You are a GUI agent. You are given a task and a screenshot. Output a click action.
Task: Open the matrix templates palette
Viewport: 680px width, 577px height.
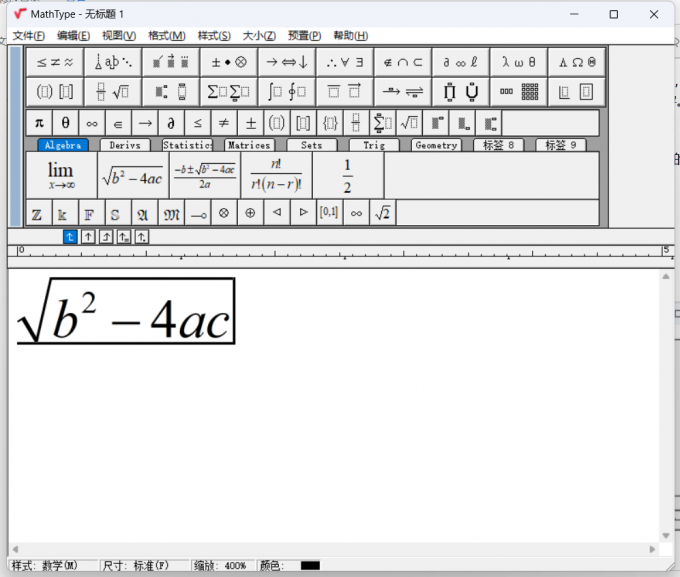pos(519,92)
